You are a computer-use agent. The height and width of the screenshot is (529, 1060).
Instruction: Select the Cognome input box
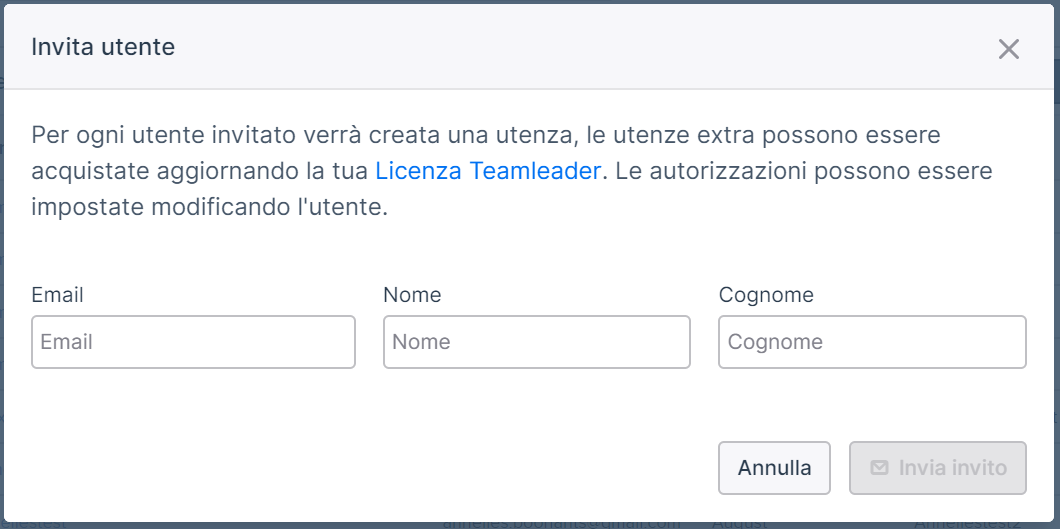872,342
